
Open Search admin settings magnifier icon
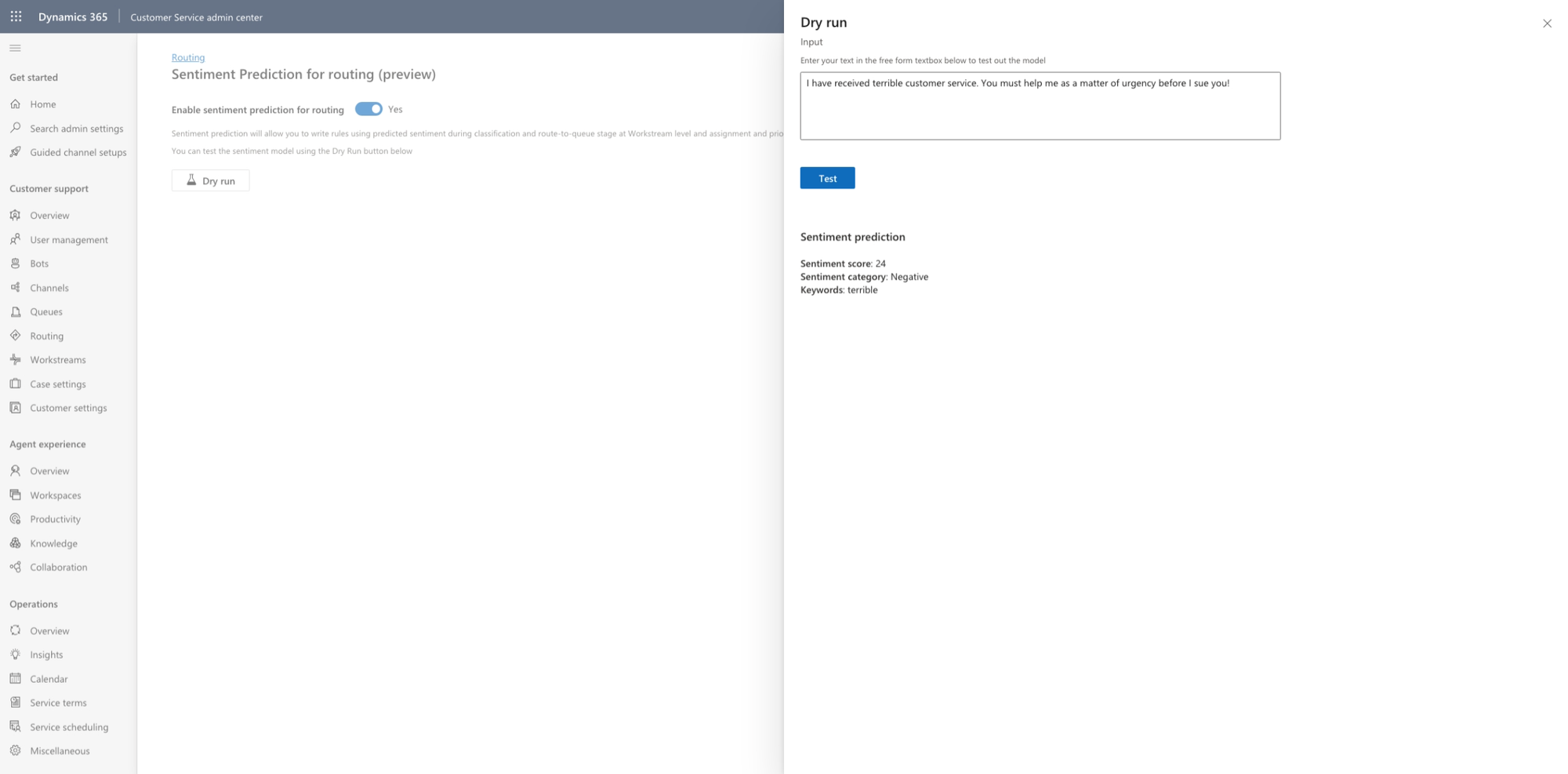[15, 128]
